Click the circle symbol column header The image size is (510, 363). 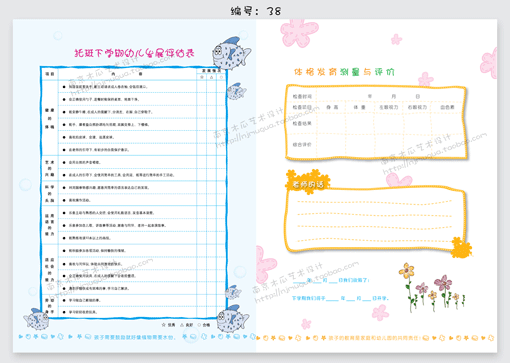click(x=221, y=77)
